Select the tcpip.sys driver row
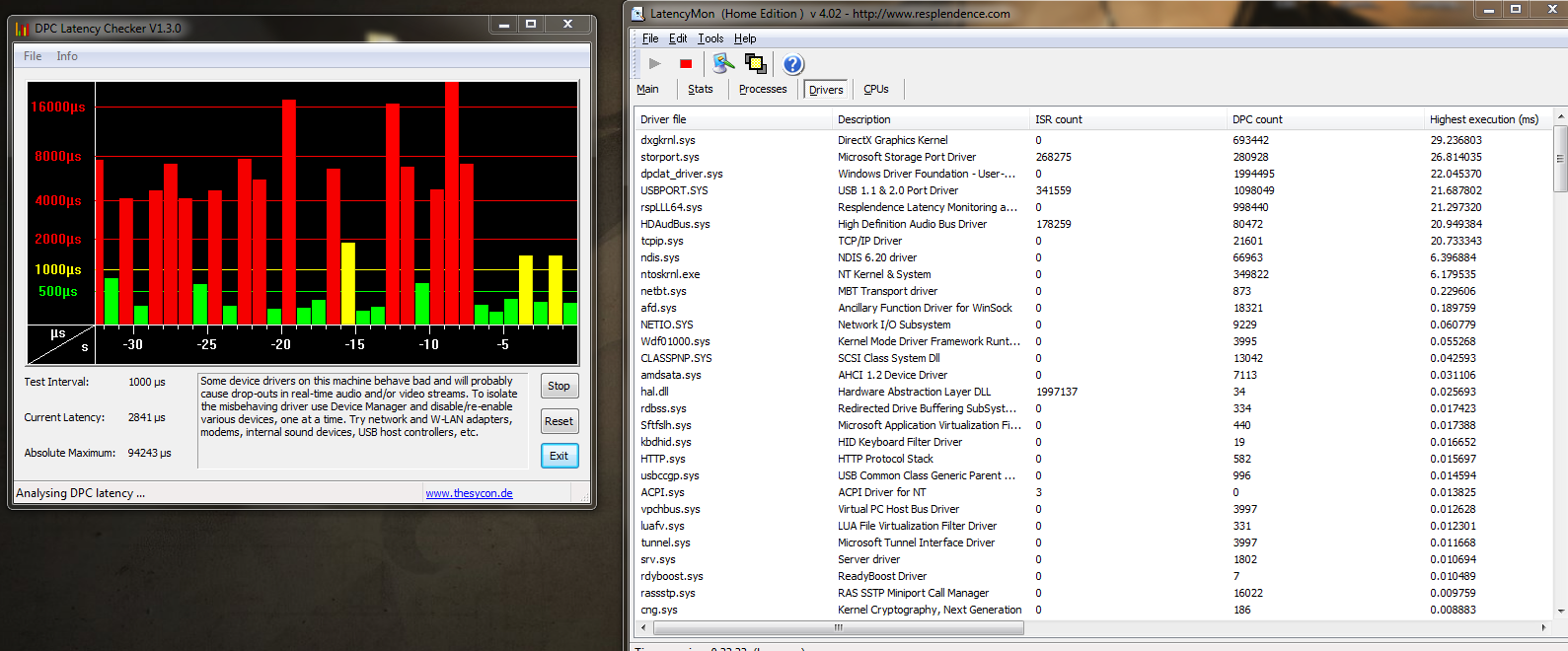The width and height of the screenshot is (1568, 651). [1094, 241]
